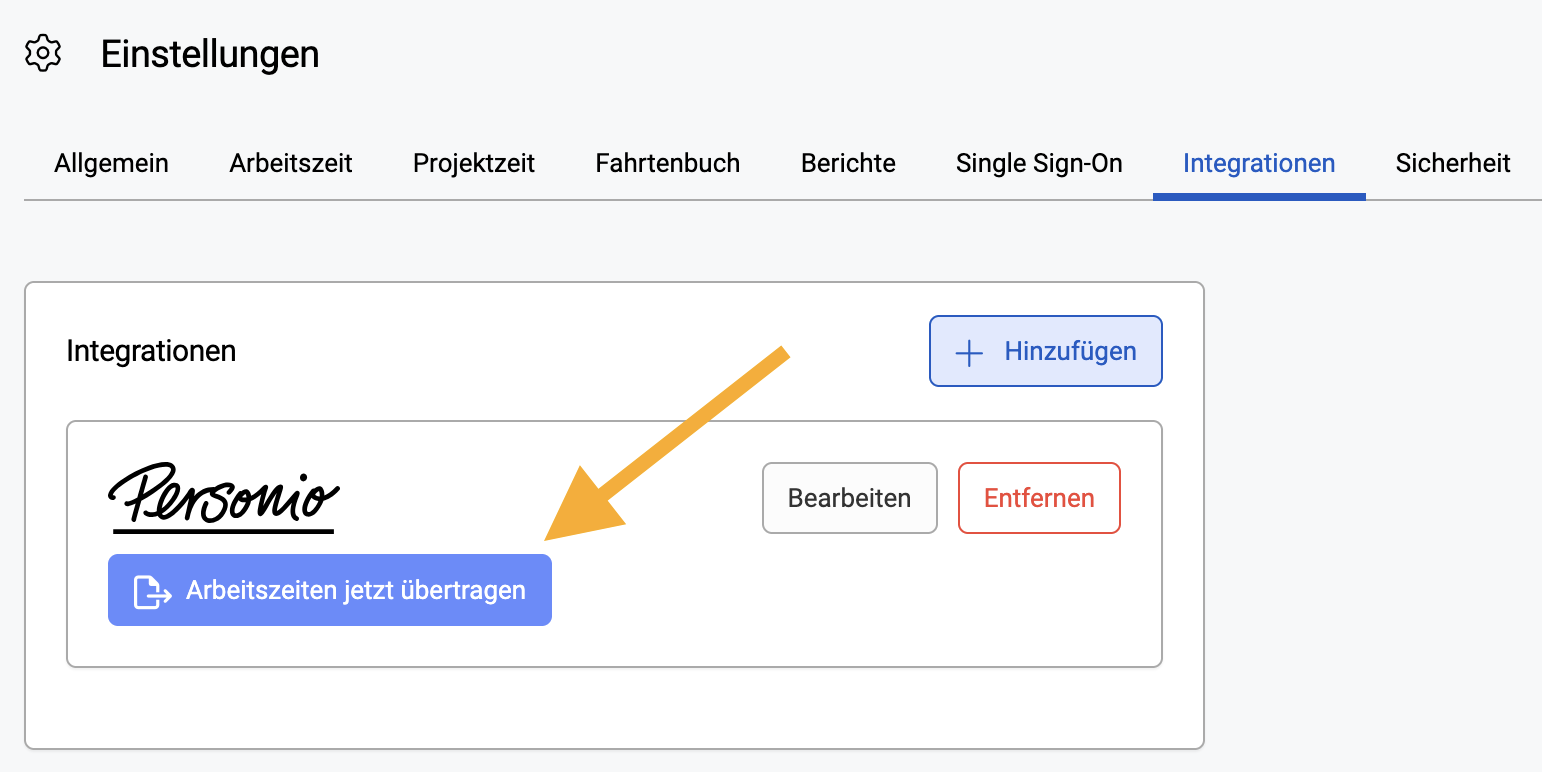Click the settings gear icon
The image size is (1542, 772).
(x=43, y=53)
